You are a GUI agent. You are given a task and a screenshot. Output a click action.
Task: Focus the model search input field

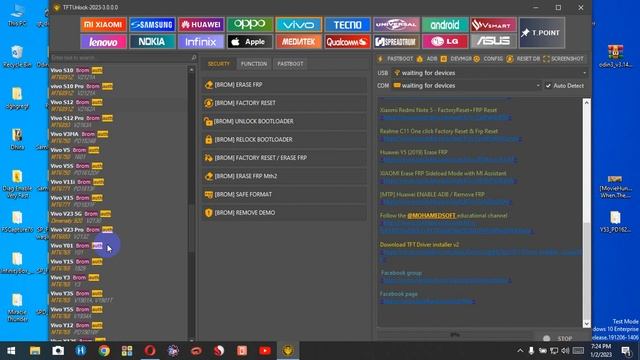[x=120, y=58]
